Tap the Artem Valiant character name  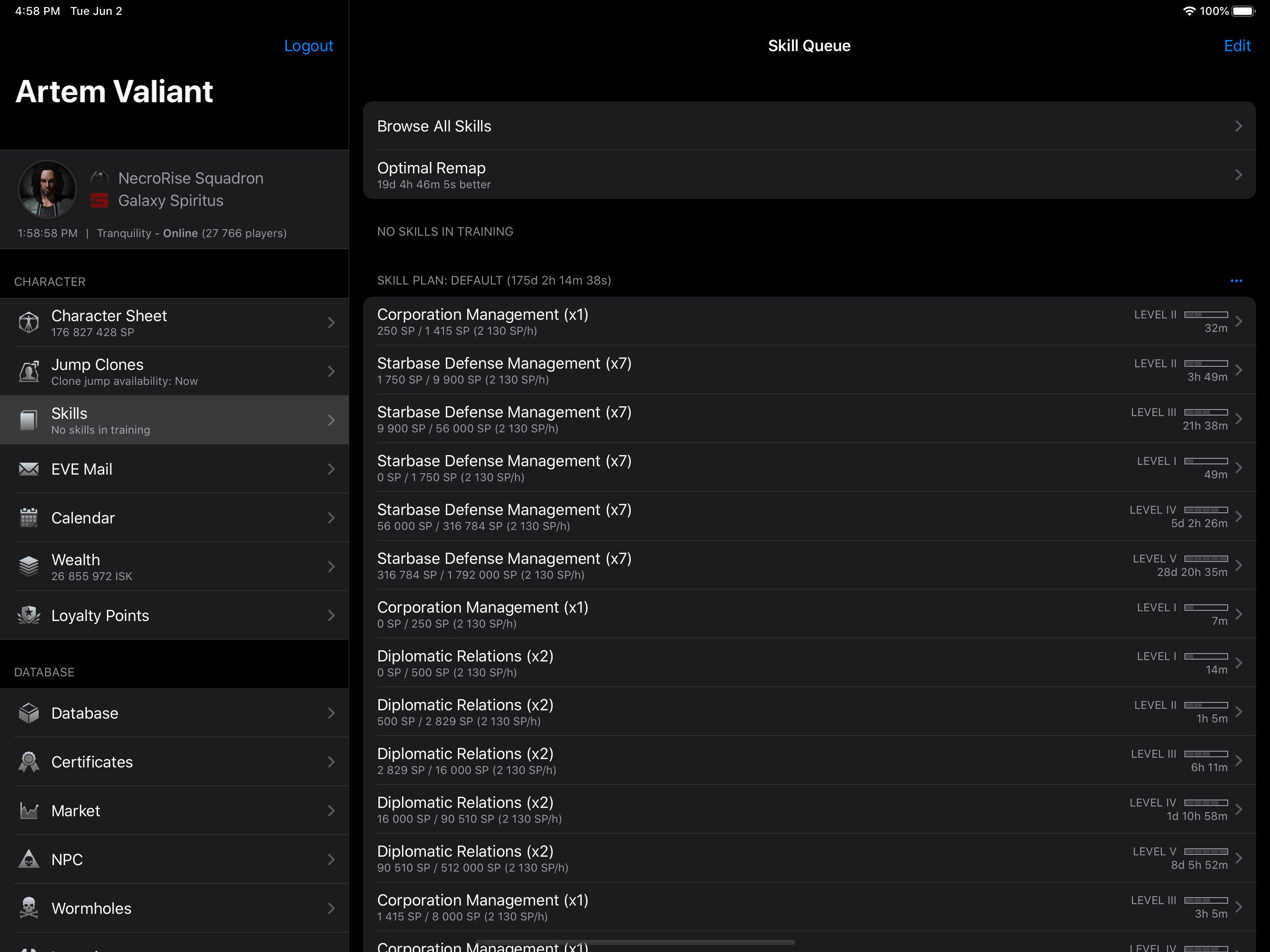tap(114, 91)
